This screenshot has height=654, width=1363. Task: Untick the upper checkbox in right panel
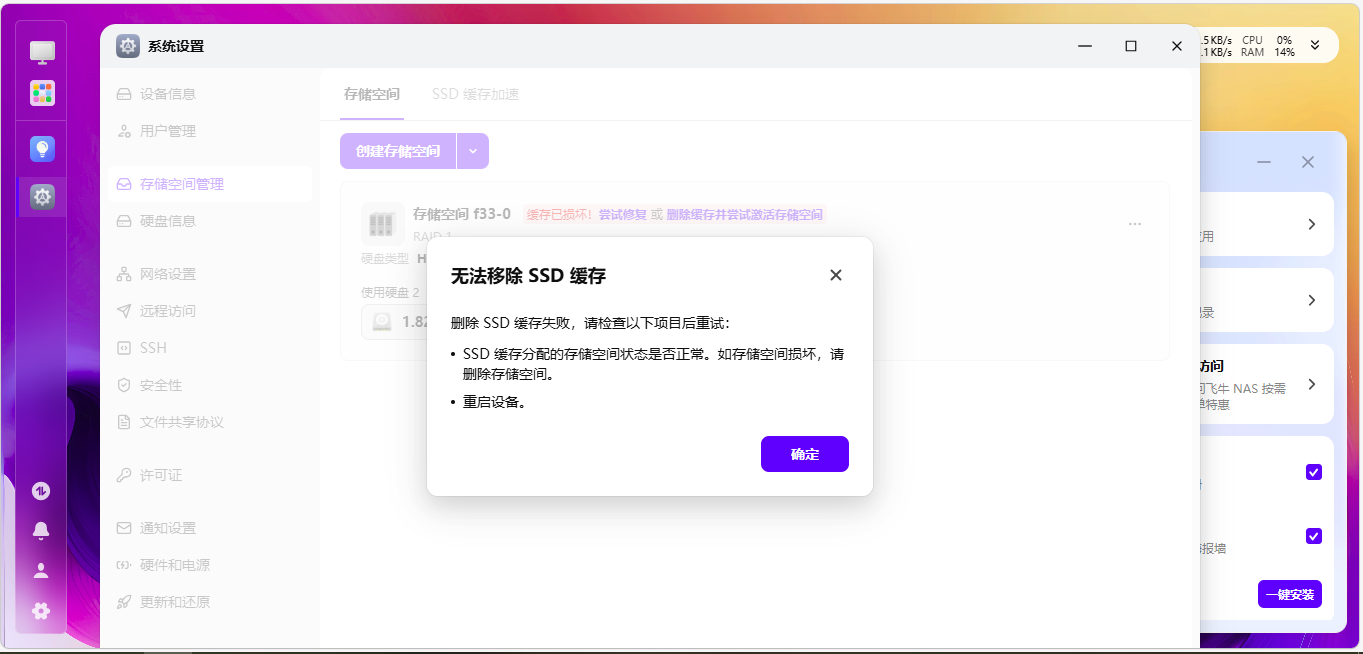pyautogui.click(x=1314, y=472)
